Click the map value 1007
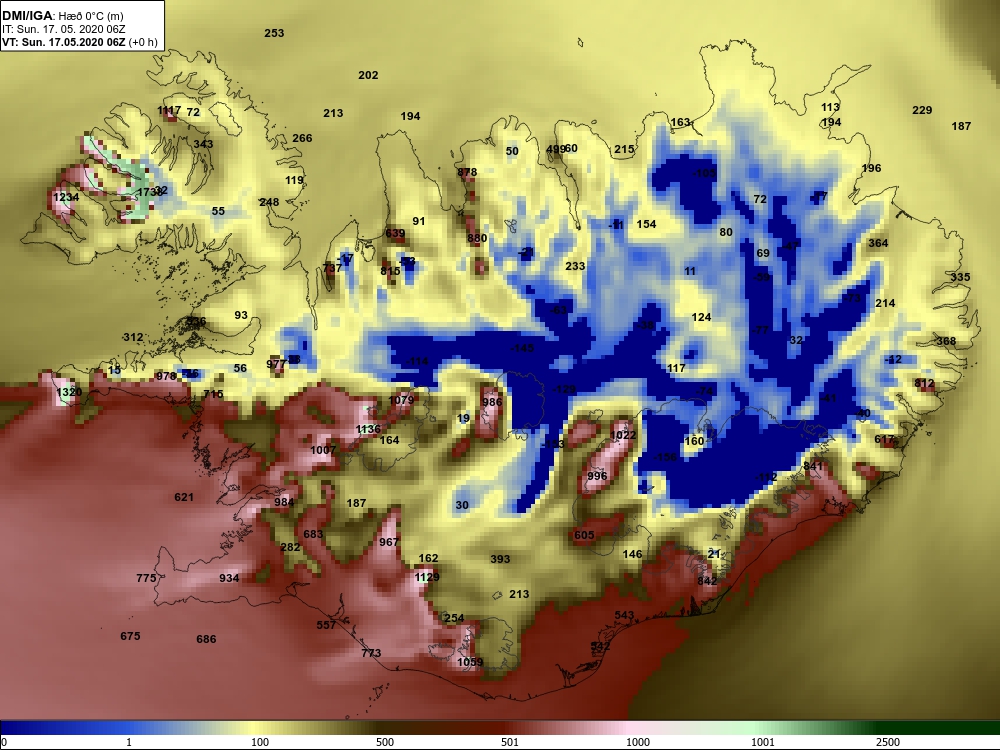The width and height of the screenshot is (1000, 750). 323,450
